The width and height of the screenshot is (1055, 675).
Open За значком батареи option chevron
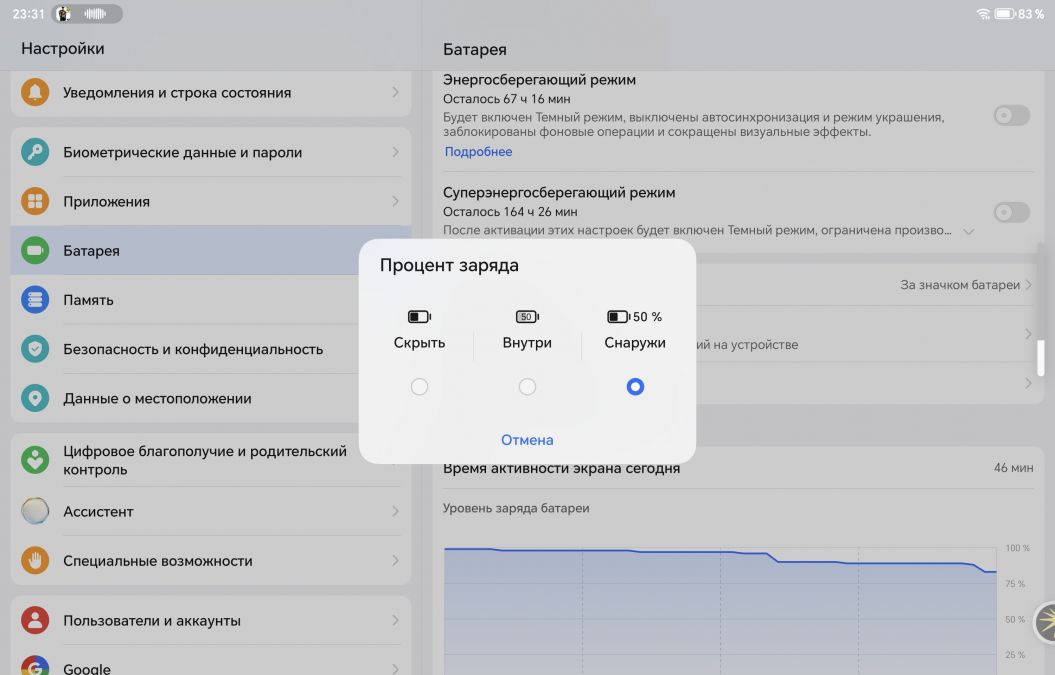(1028, 285)
